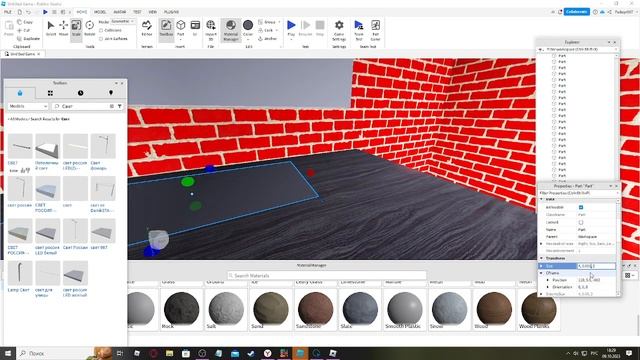Click the All Models breadcrumb link

click(x=19, y=119)
